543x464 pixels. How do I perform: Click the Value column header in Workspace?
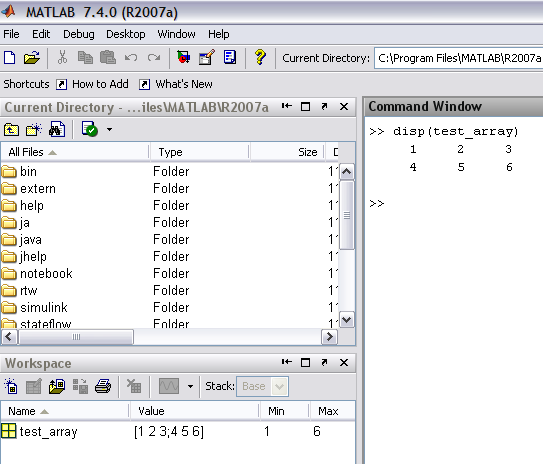(x=194, y=411)
